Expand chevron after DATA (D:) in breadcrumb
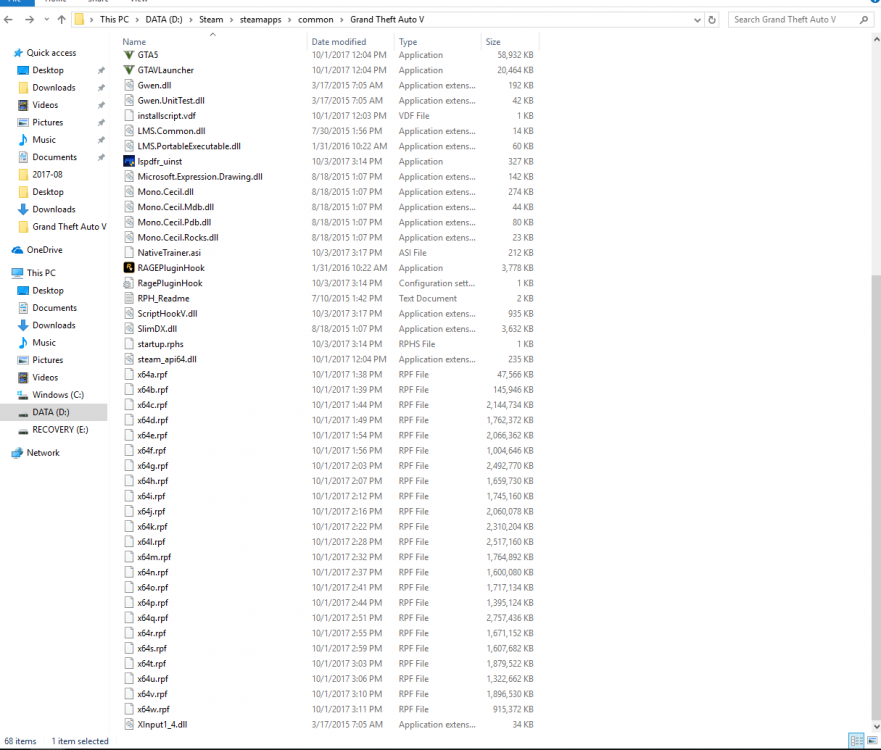The width and height of the screenshot is (881, 750). click(190, 20)
